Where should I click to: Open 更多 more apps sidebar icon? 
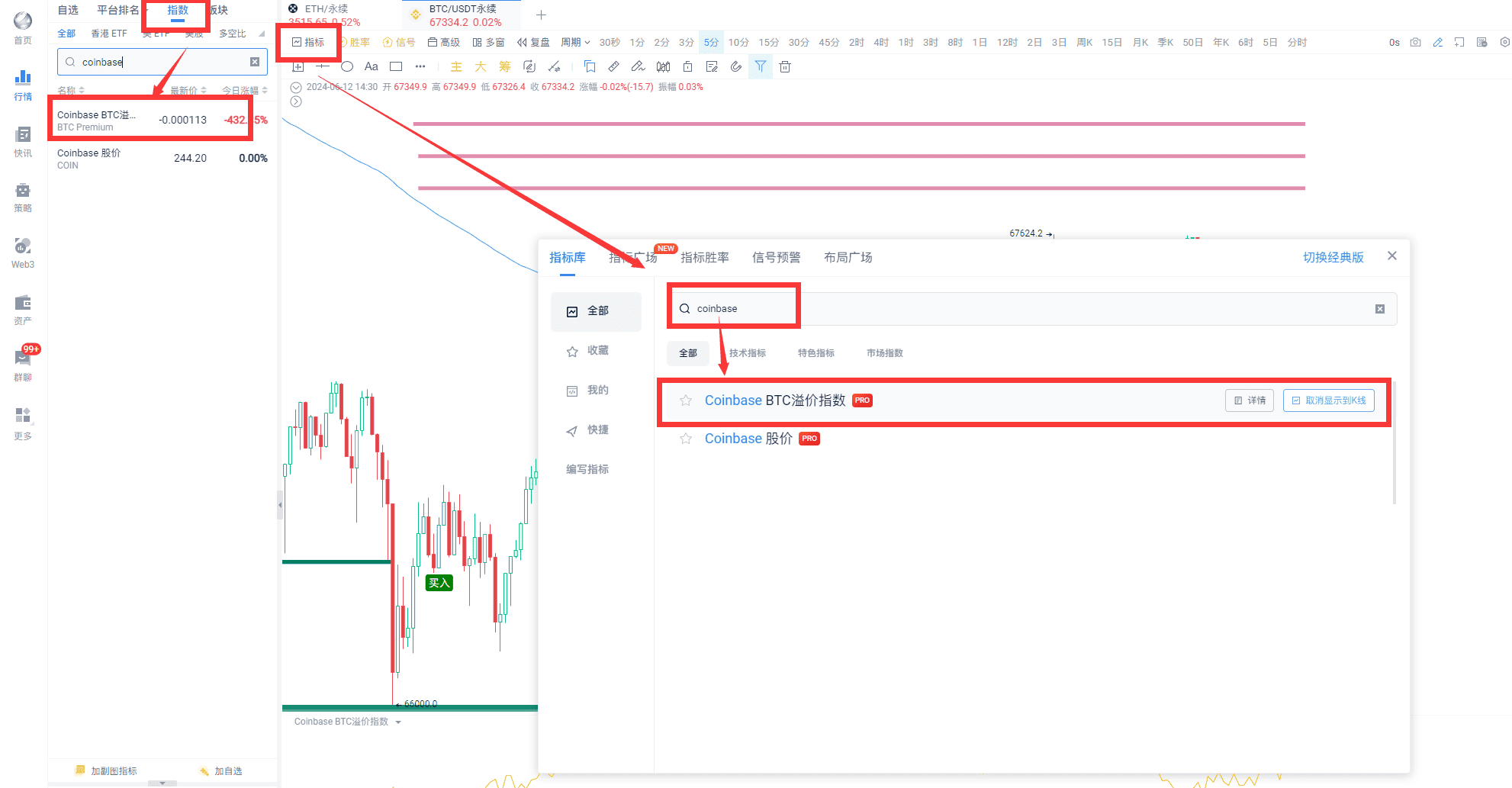tap(23, 423)
